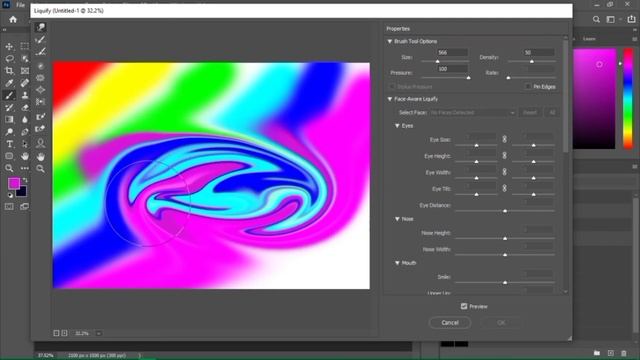
Task: Click the Pressure value field showing 100
Action: tap(452, 69)
